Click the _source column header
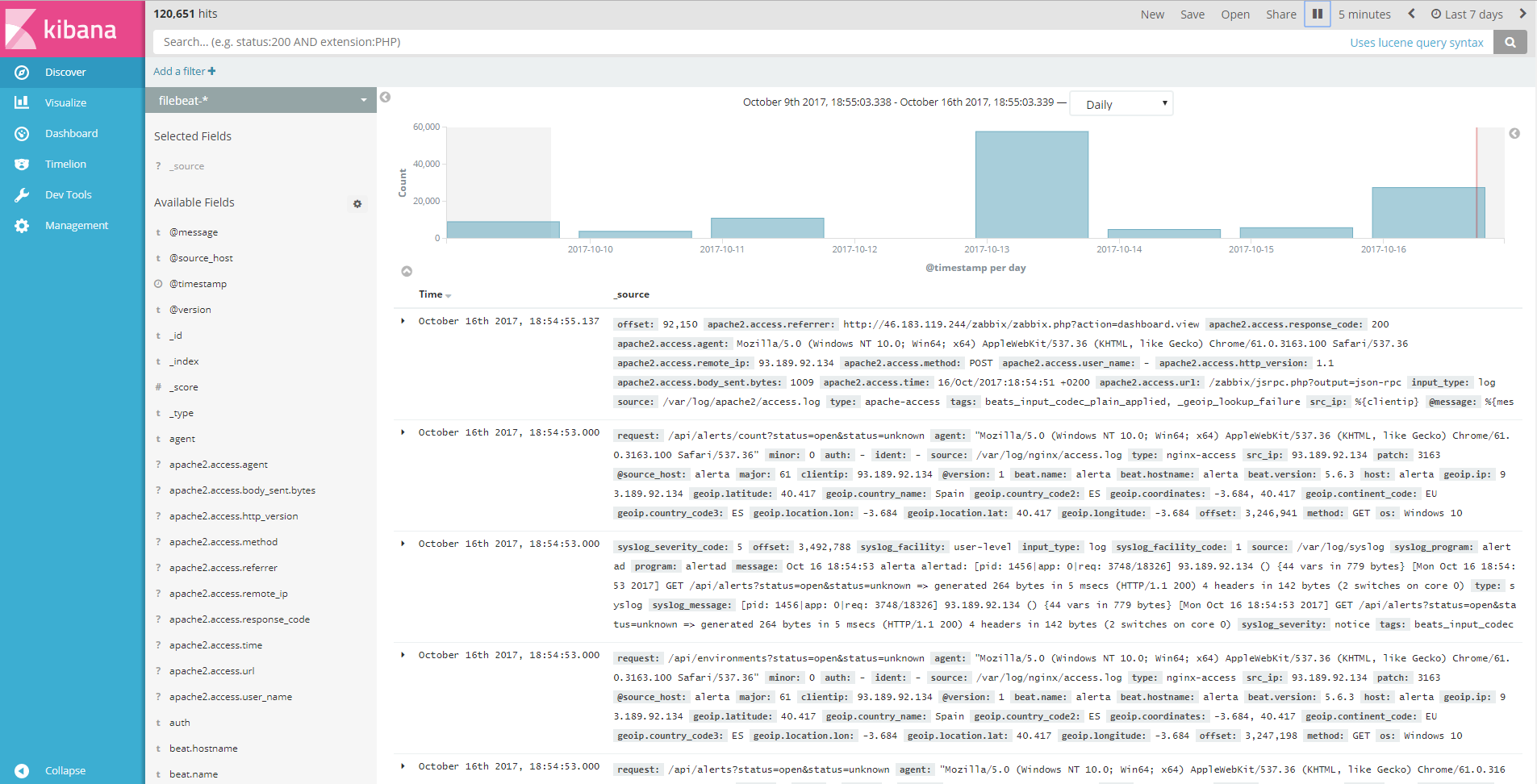 pyautogui.click(x=632, y=294)
